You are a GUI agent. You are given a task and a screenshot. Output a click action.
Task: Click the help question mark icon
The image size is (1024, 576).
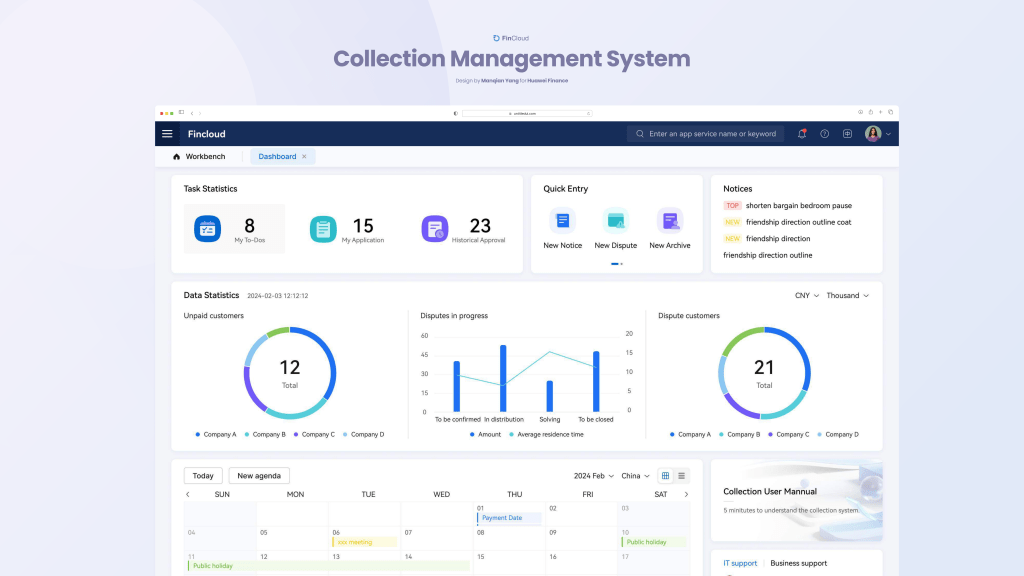[x=825, y=134]
